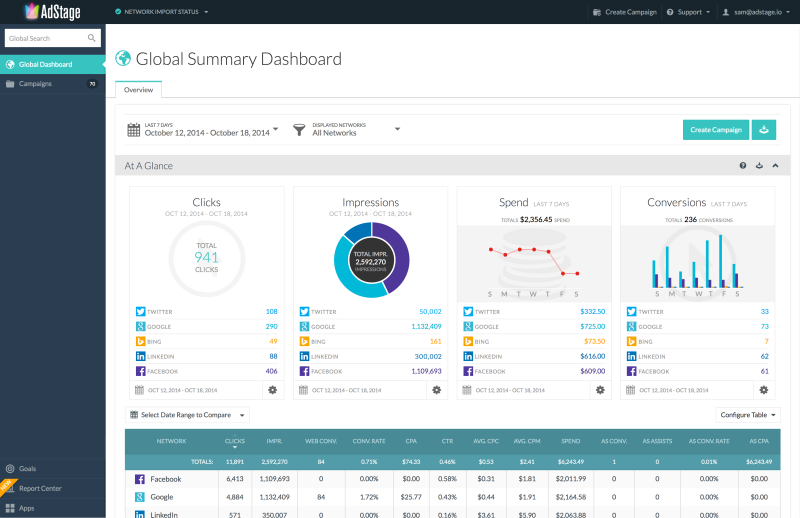800x518 pixels.
Task: Click the globe icon beside the dashboard title
Action: click(123, 59)
